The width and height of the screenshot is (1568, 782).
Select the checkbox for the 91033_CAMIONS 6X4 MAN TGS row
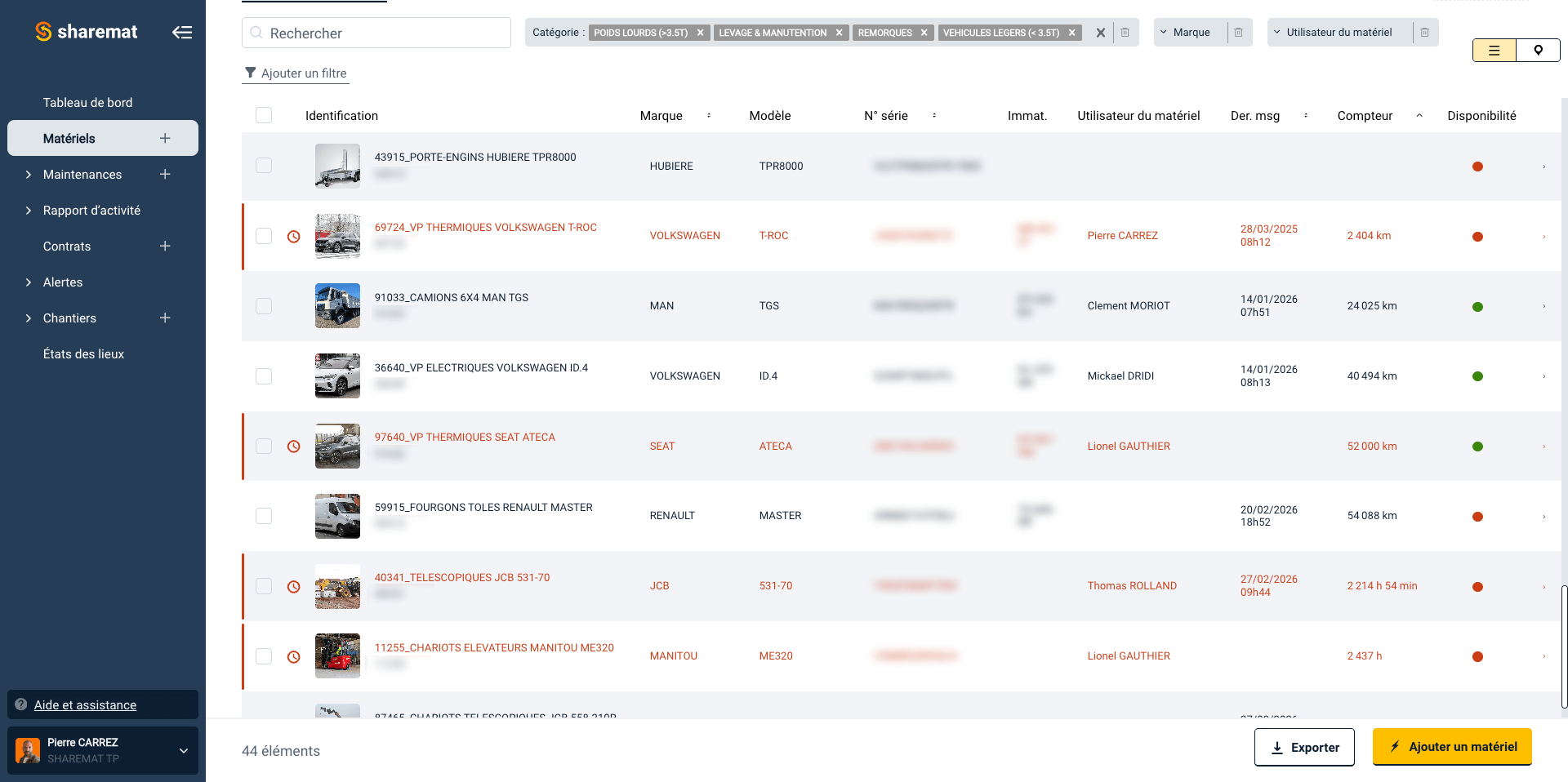(263, 306)
